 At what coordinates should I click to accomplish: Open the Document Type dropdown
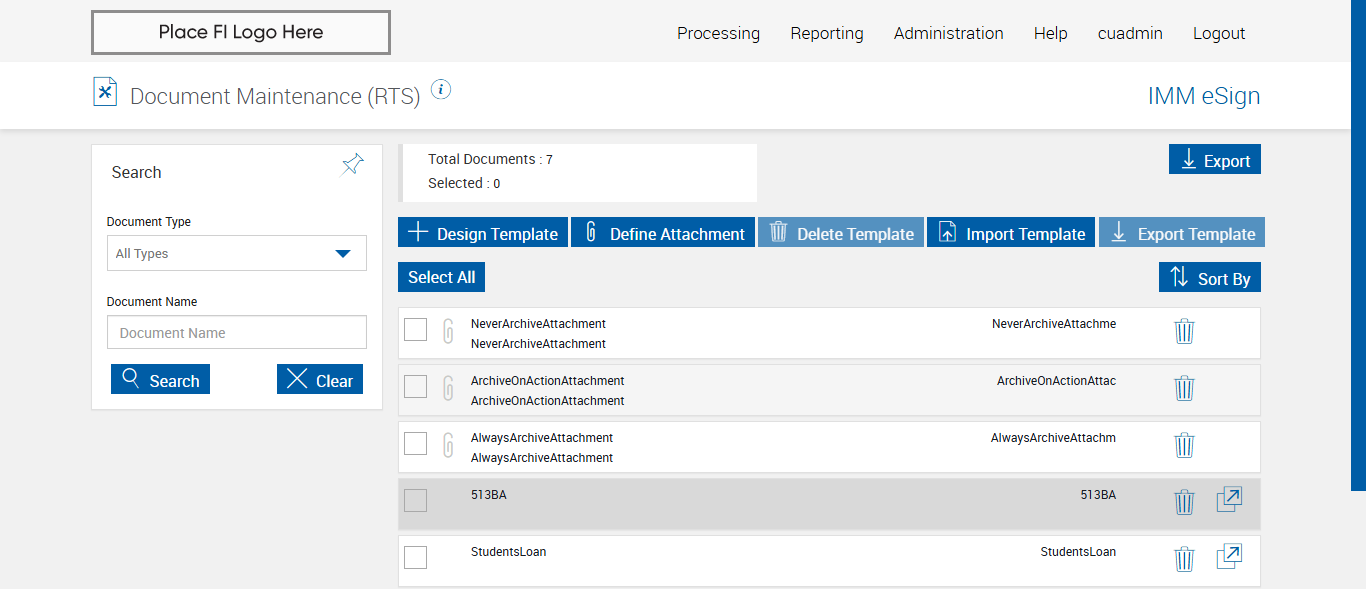237,254
